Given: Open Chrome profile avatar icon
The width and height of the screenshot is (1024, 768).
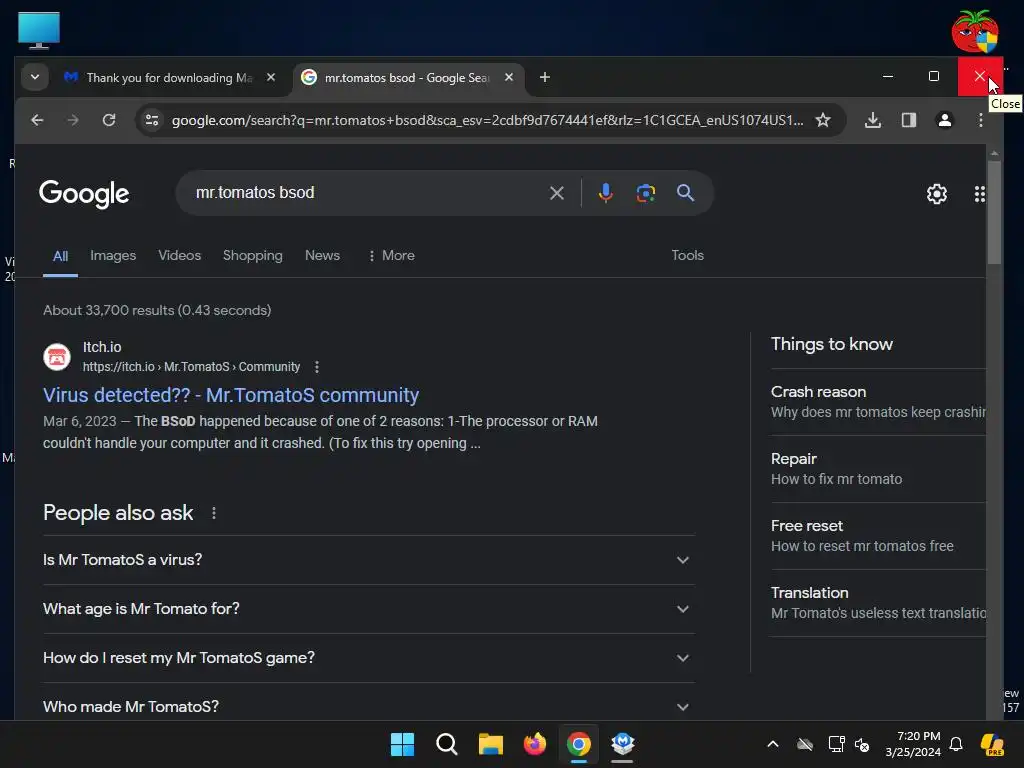Looking at the screenshot, I should pyautogui.click(x=944, y=120).
